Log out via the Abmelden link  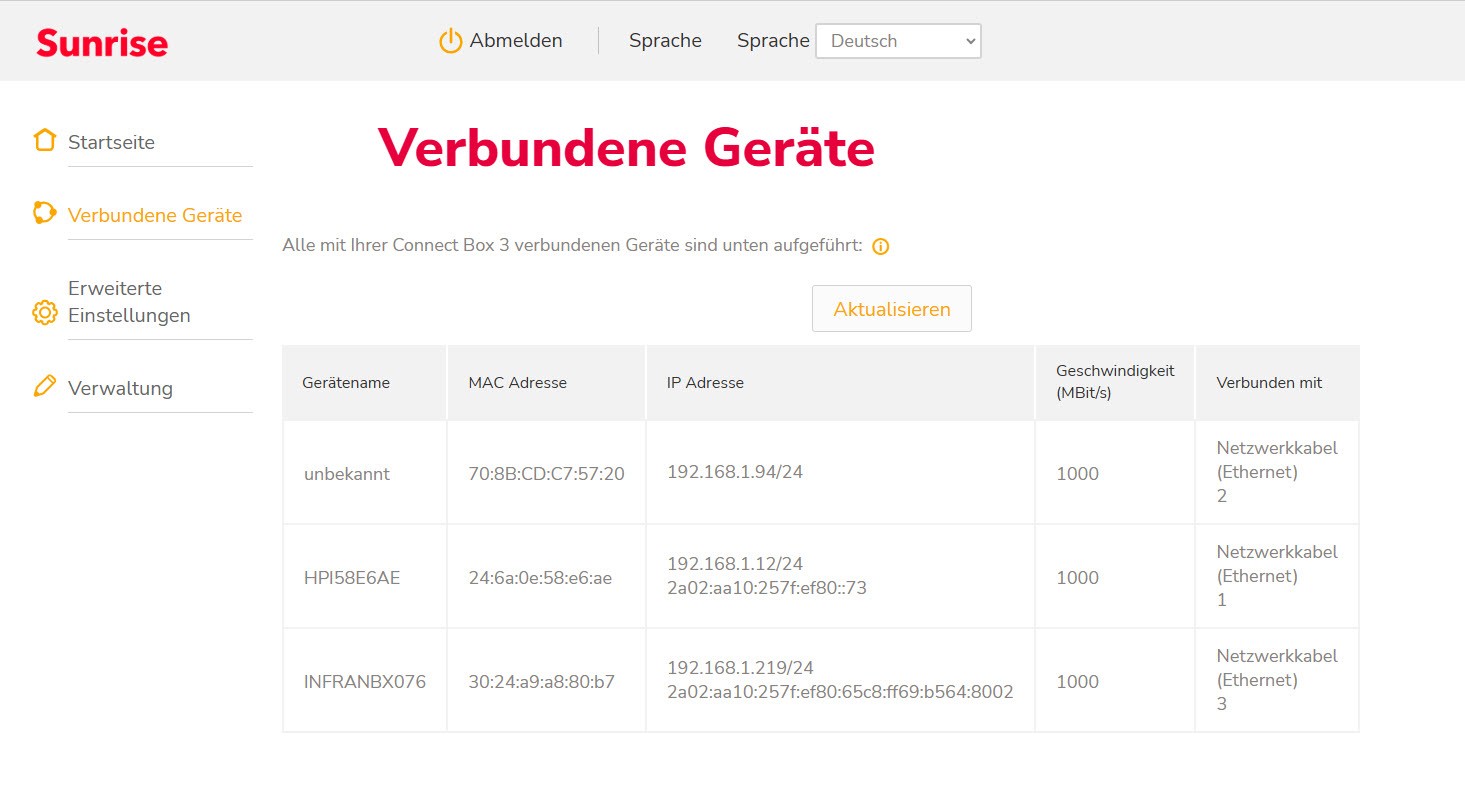tap(515, 41)
